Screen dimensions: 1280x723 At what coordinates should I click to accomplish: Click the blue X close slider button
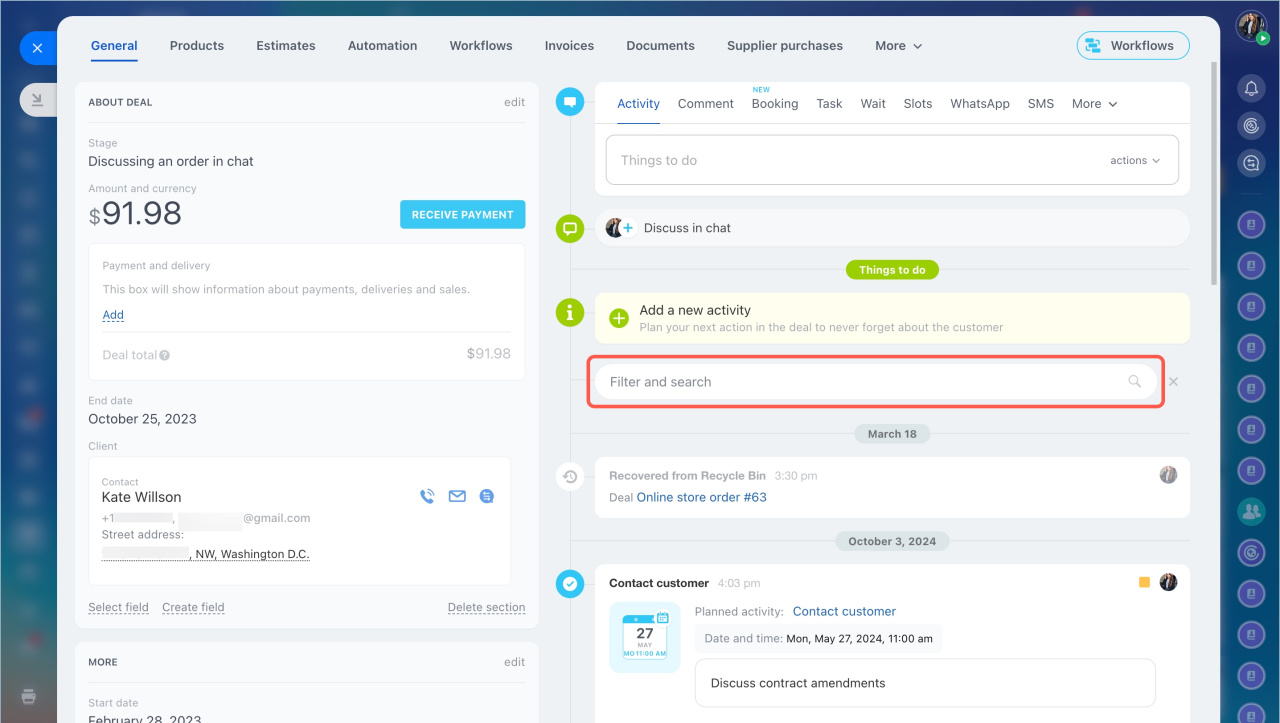point(37,47)
